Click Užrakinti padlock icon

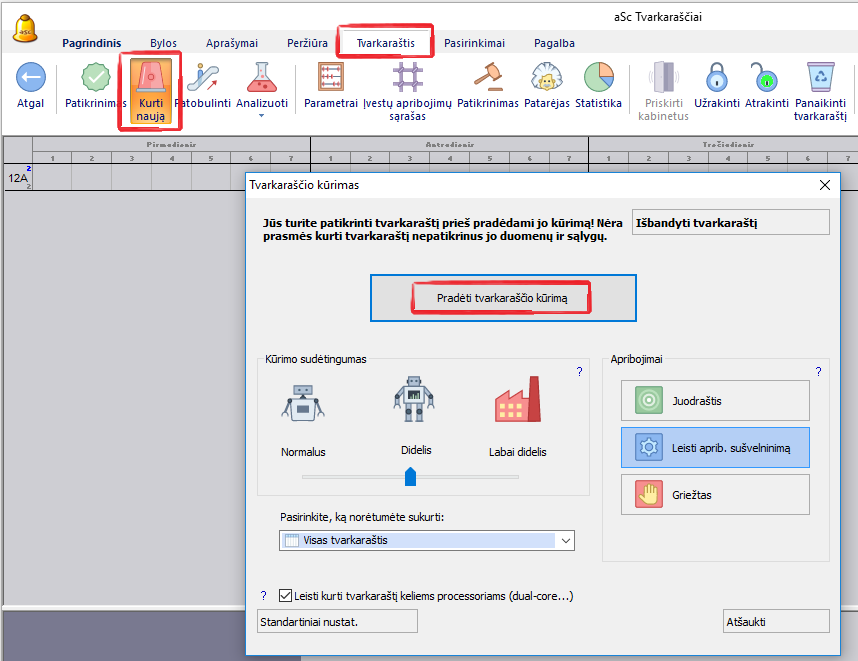point(715,78)
